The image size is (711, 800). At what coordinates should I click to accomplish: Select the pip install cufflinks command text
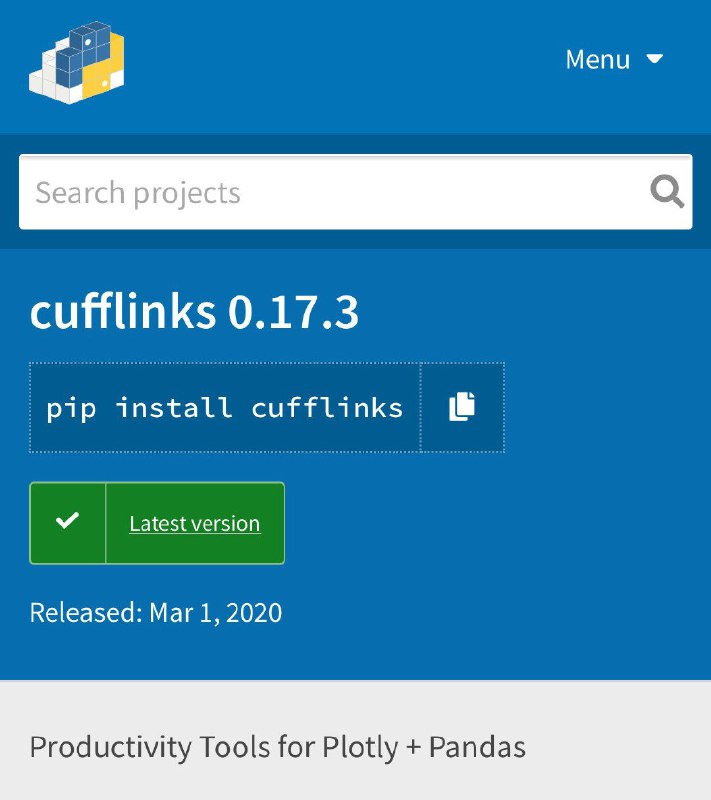pos(224,408)
